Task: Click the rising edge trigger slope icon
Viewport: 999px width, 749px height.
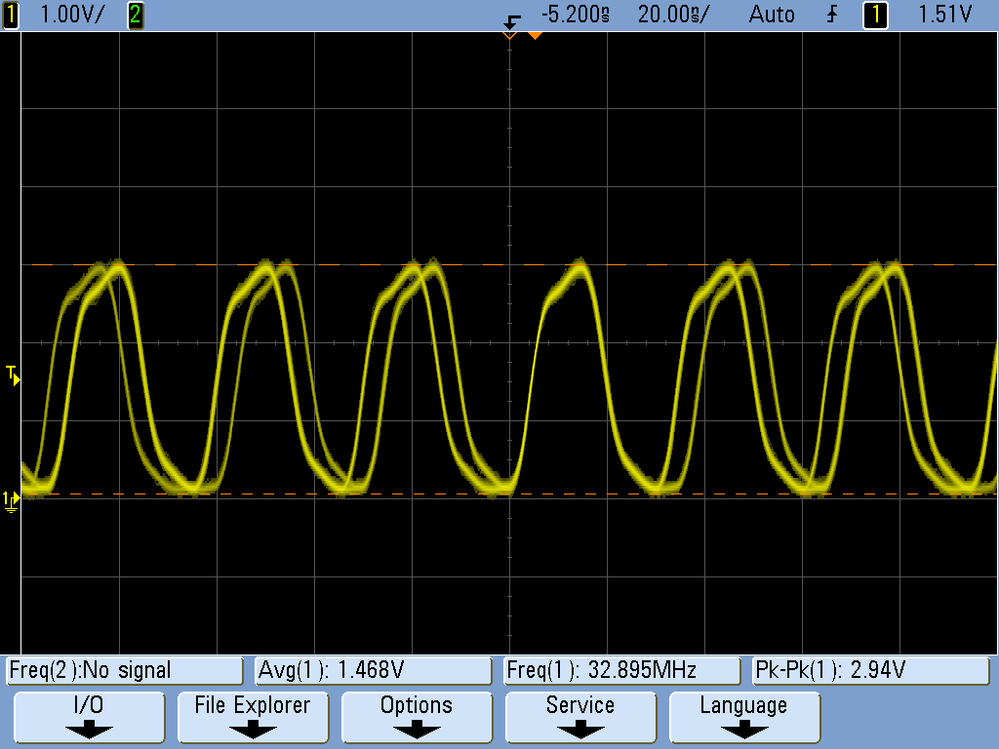Action: tap(831, 15)
